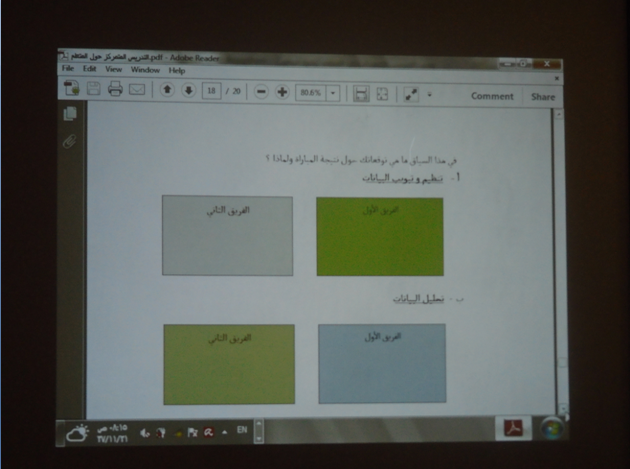Open the Share pane
The image size is (630, 469).
[542, 97]
